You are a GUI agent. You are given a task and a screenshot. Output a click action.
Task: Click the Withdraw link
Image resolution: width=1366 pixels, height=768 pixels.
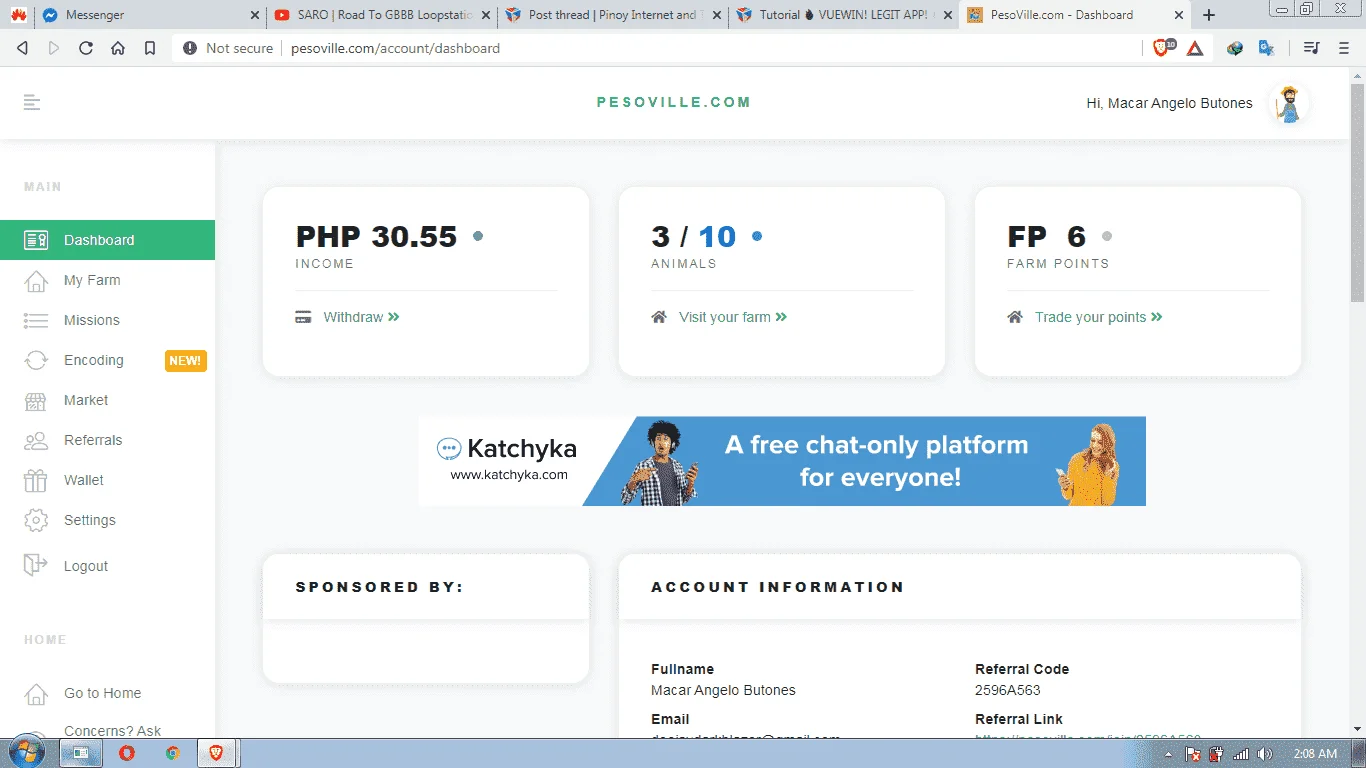click(361, 317)
